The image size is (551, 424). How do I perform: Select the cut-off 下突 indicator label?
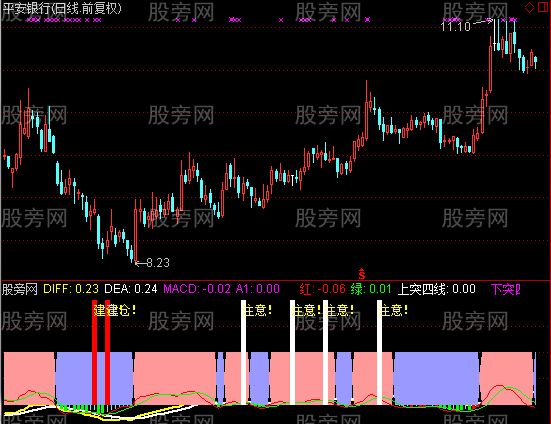(x=505, y=289)
